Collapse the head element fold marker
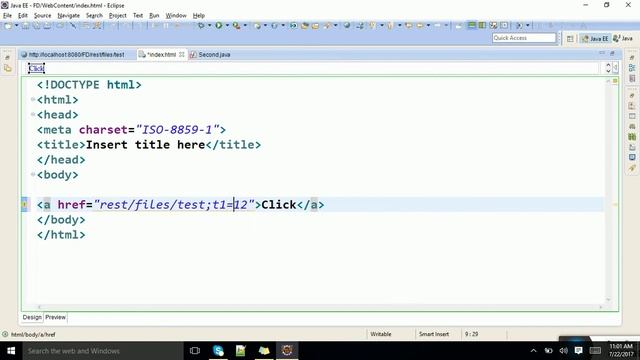Viewport: 640px width, 360px height. 33,114
